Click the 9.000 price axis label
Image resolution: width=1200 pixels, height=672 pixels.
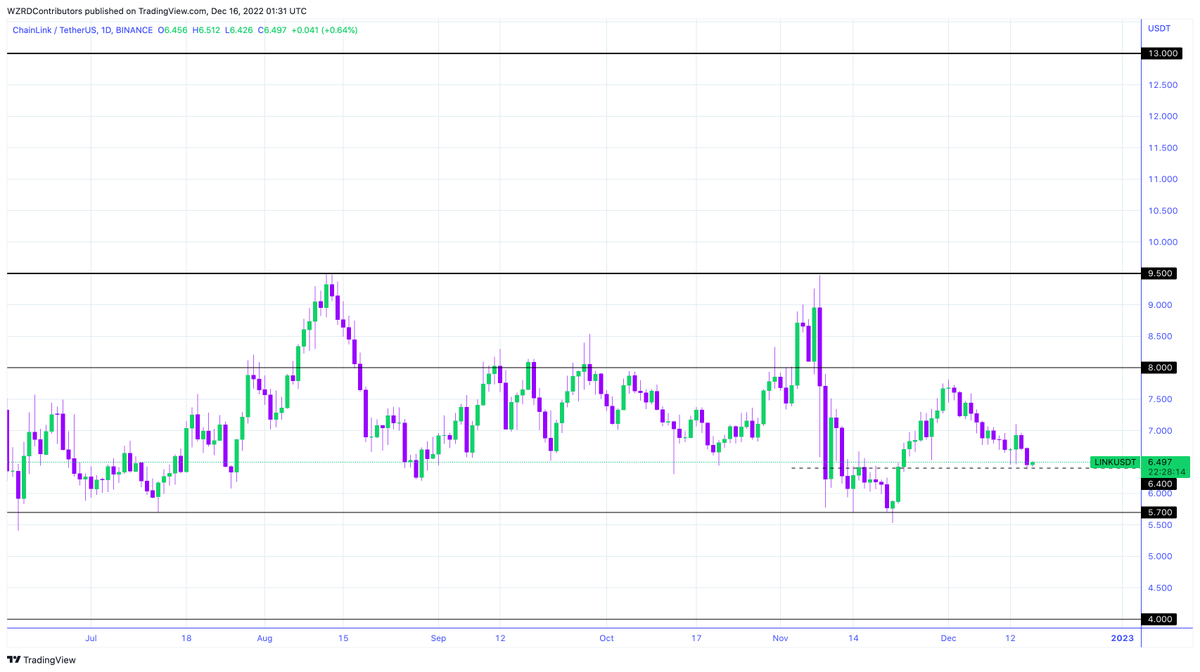(x=1160, y=305)
